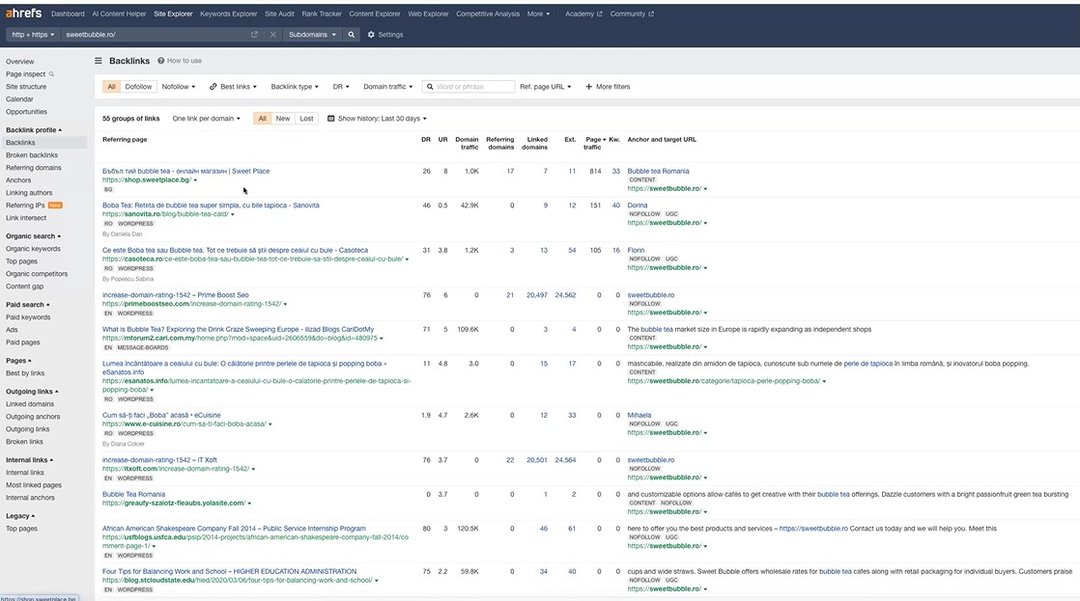This screenshot has height=601, width=1080.
Task: Open Keywords Explorer in top menu
Action: (x=229, y=14)
